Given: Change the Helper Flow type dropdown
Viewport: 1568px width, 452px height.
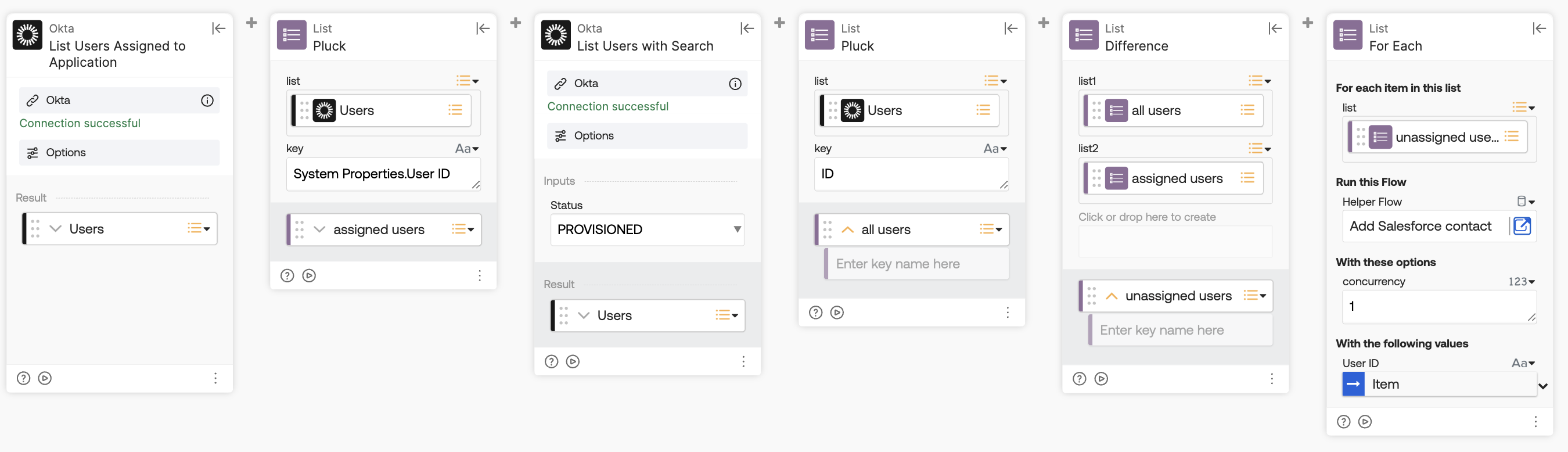Looking at the screenshot, I should (x=1526, y=202).
